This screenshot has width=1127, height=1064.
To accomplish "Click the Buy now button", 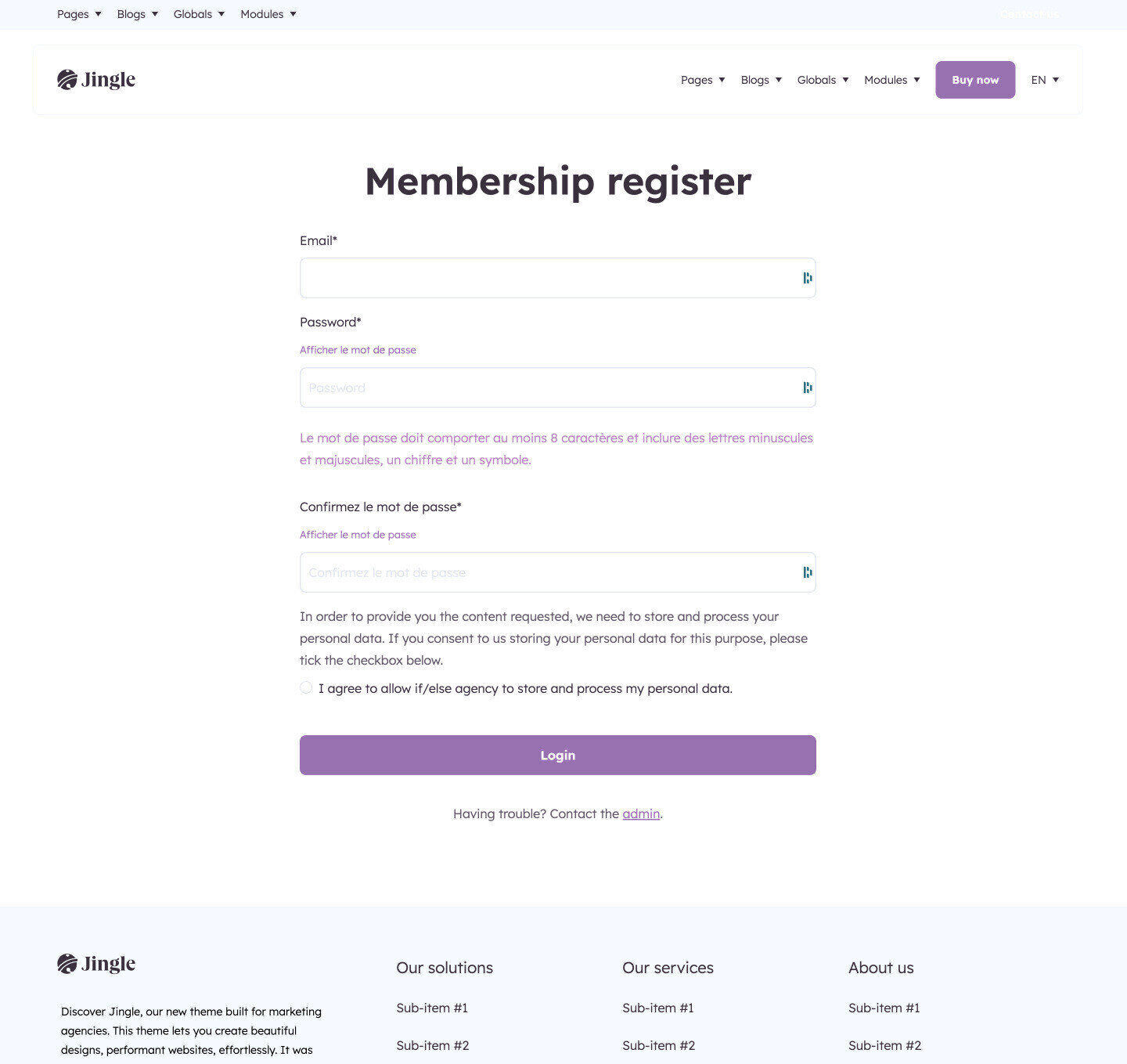I will coord(975,80).
